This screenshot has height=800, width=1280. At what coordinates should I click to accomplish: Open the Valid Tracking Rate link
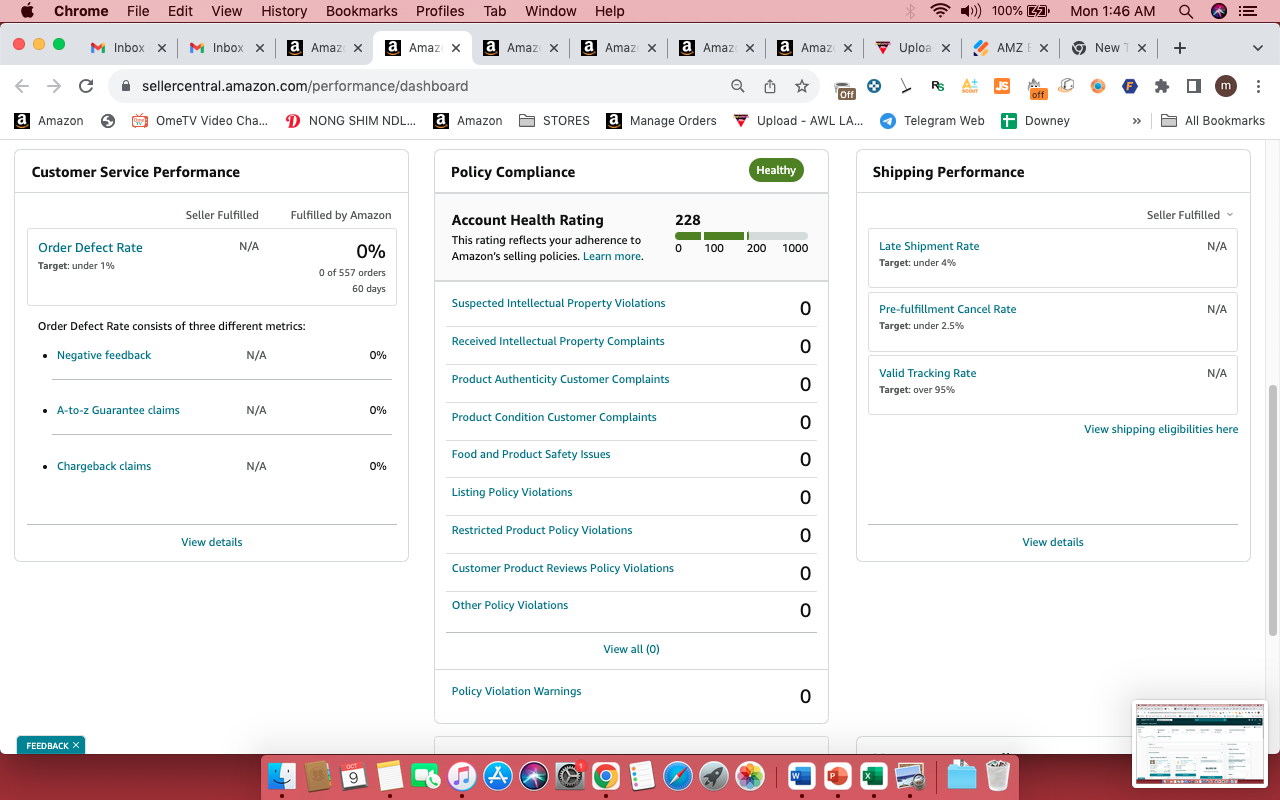(x=927, y=373)
